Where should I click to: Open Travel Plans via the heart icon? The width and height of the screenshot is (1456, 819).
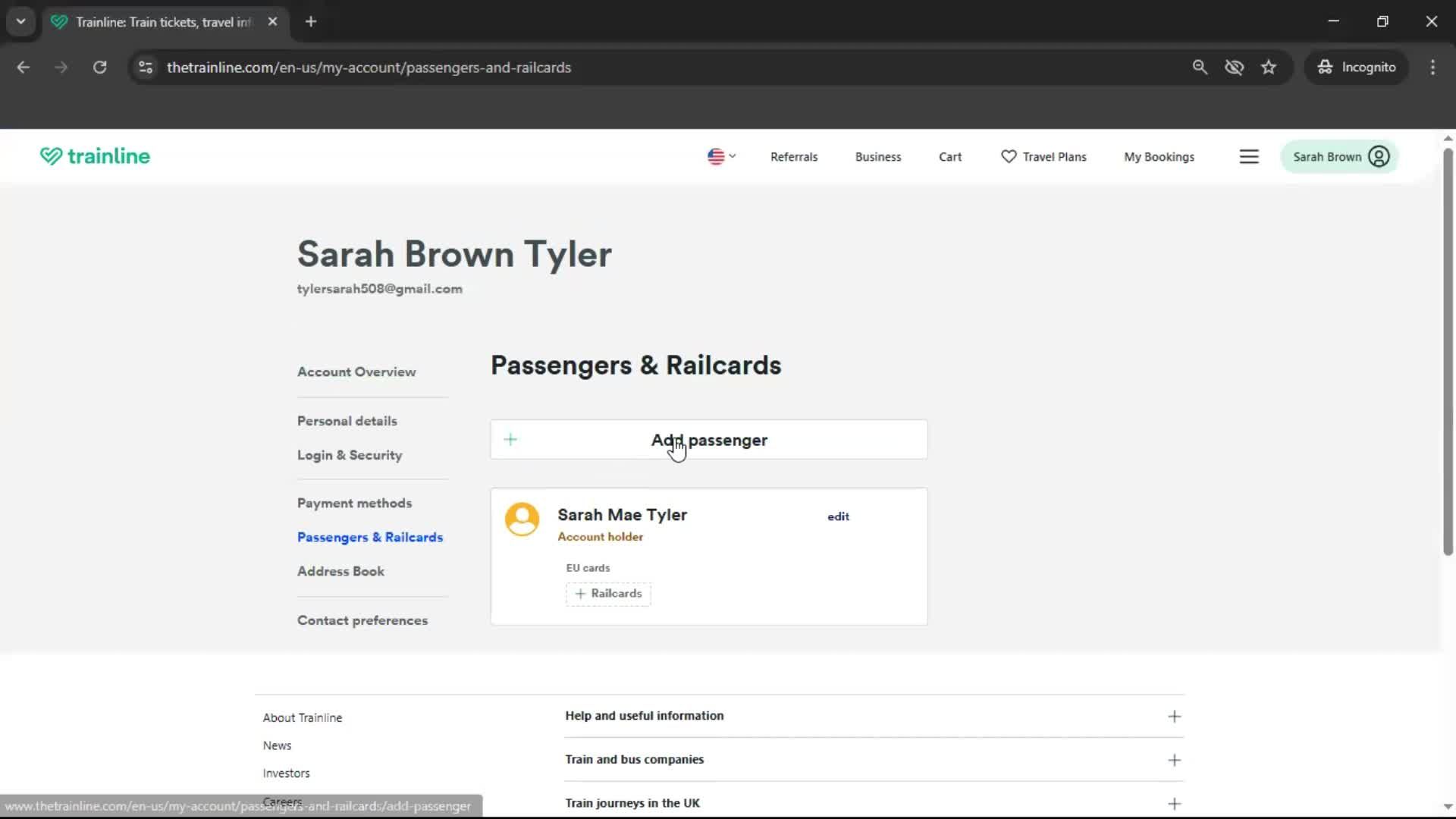[x=1009, y=156]
